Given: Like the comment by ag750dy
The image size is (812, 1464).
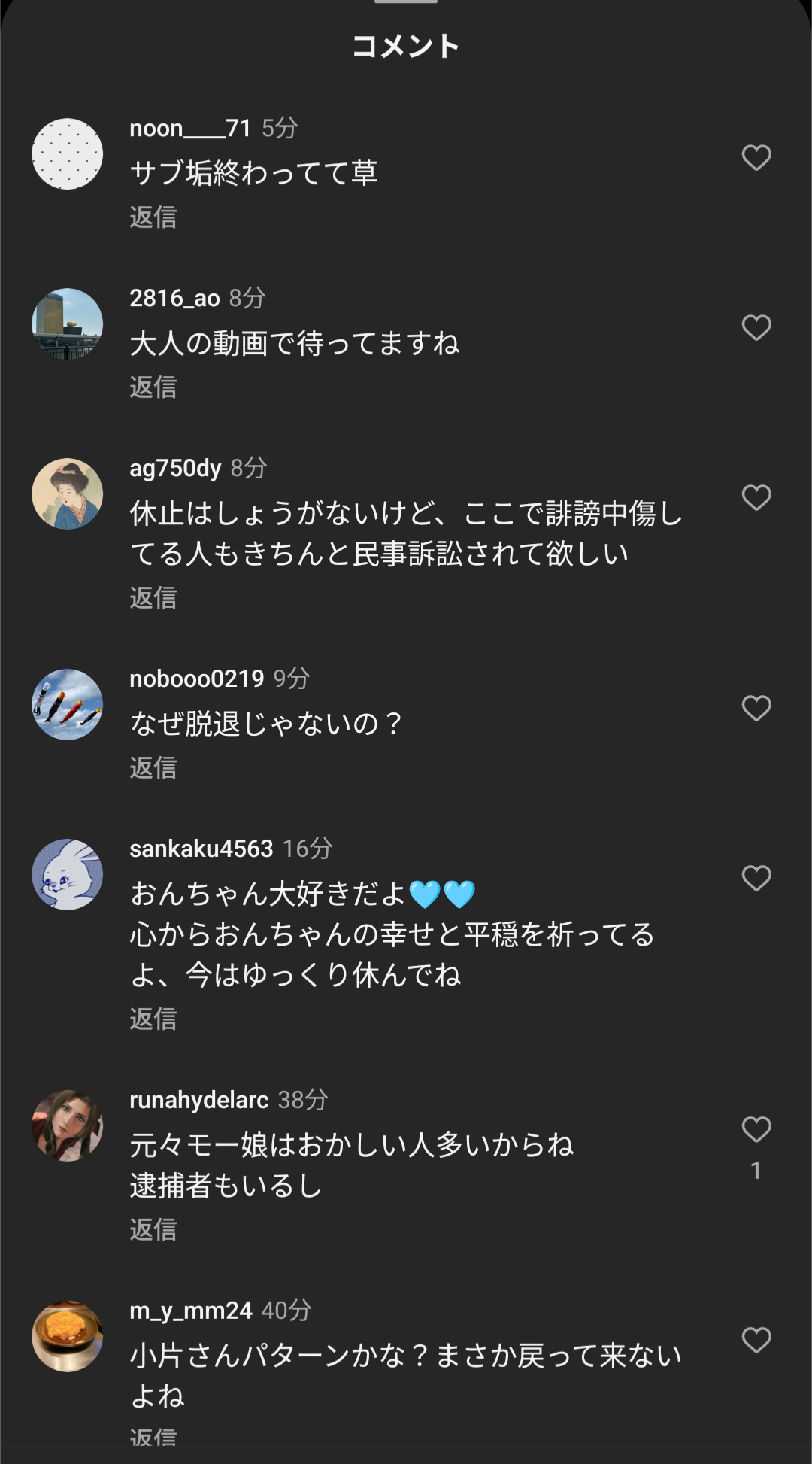Looking at the screenshot, I should click(x=756, y=498).
